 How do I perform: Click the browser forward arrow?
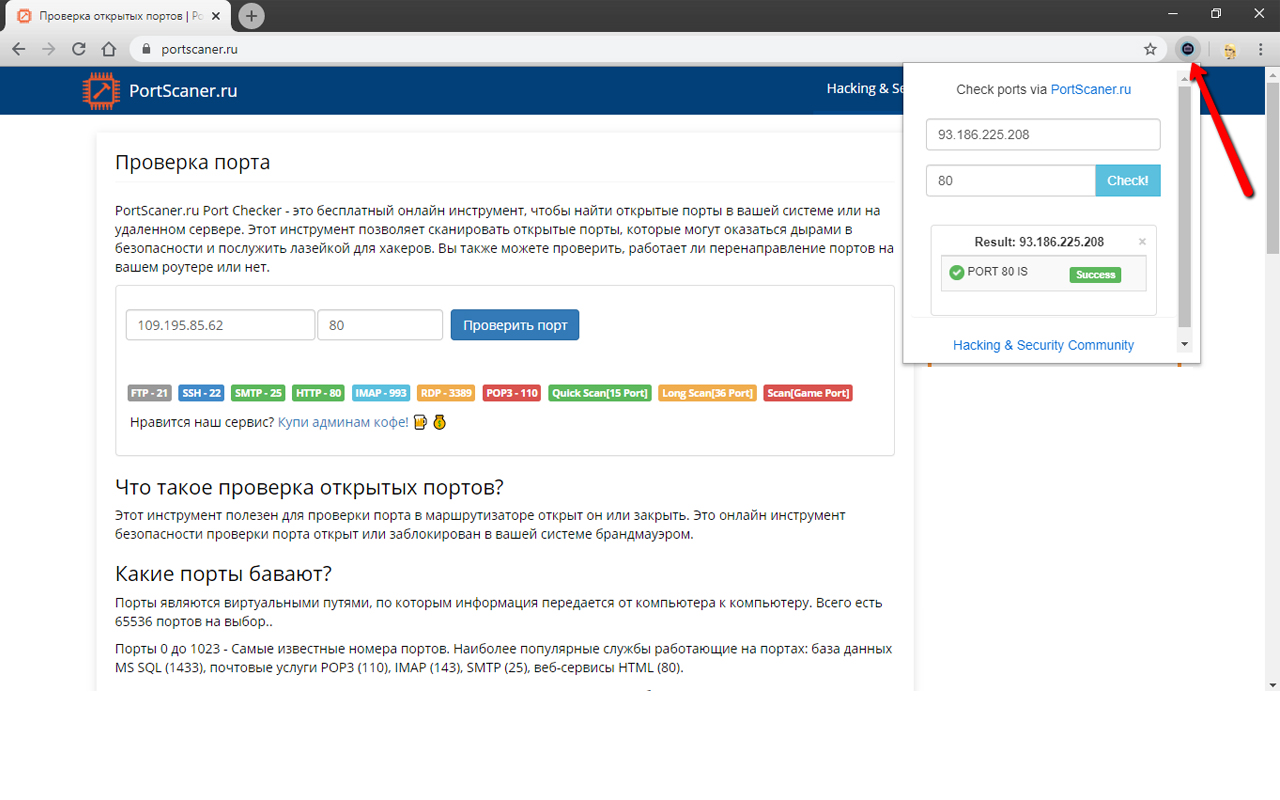click(x=48, y=49)
